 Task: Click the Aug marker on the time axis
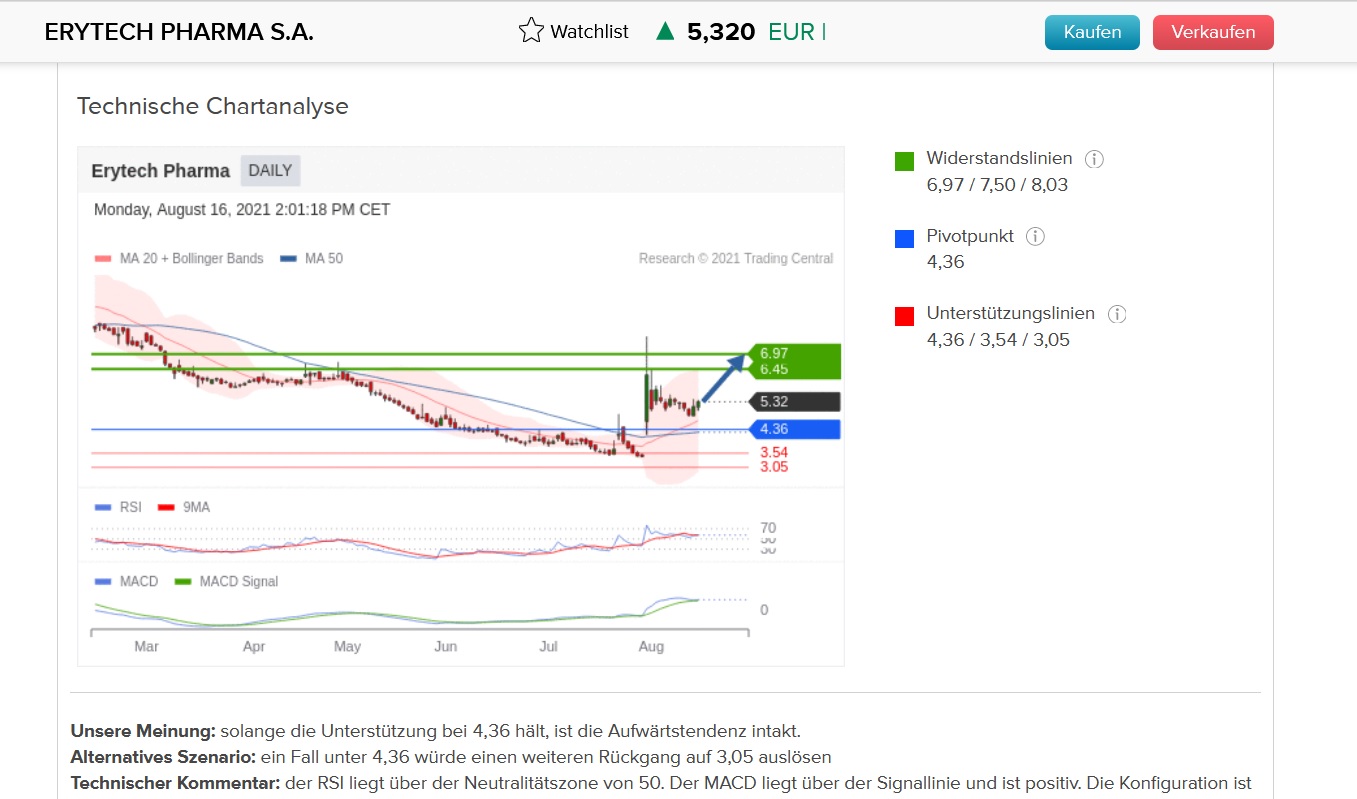(651, 646)
